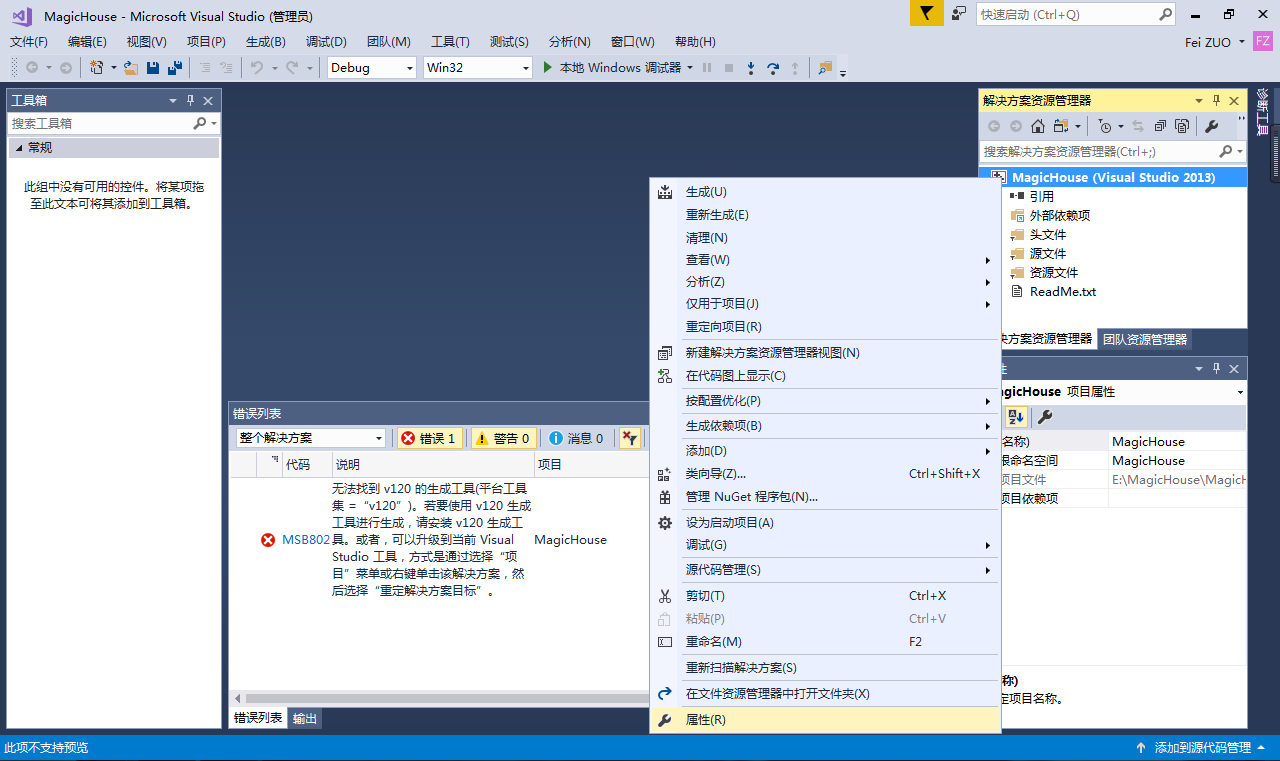Open the Solution Explorer window options dropdown
Screen dimensions: 1280x761
(1199, 100)
